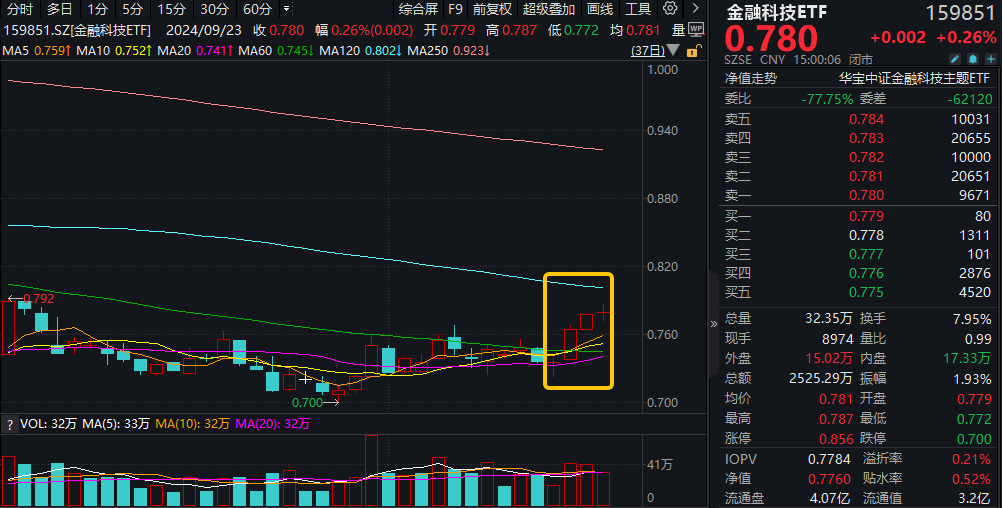Select the 30分 period tab
This screenshot has width=1003, height=508.
tap(214, 9)
